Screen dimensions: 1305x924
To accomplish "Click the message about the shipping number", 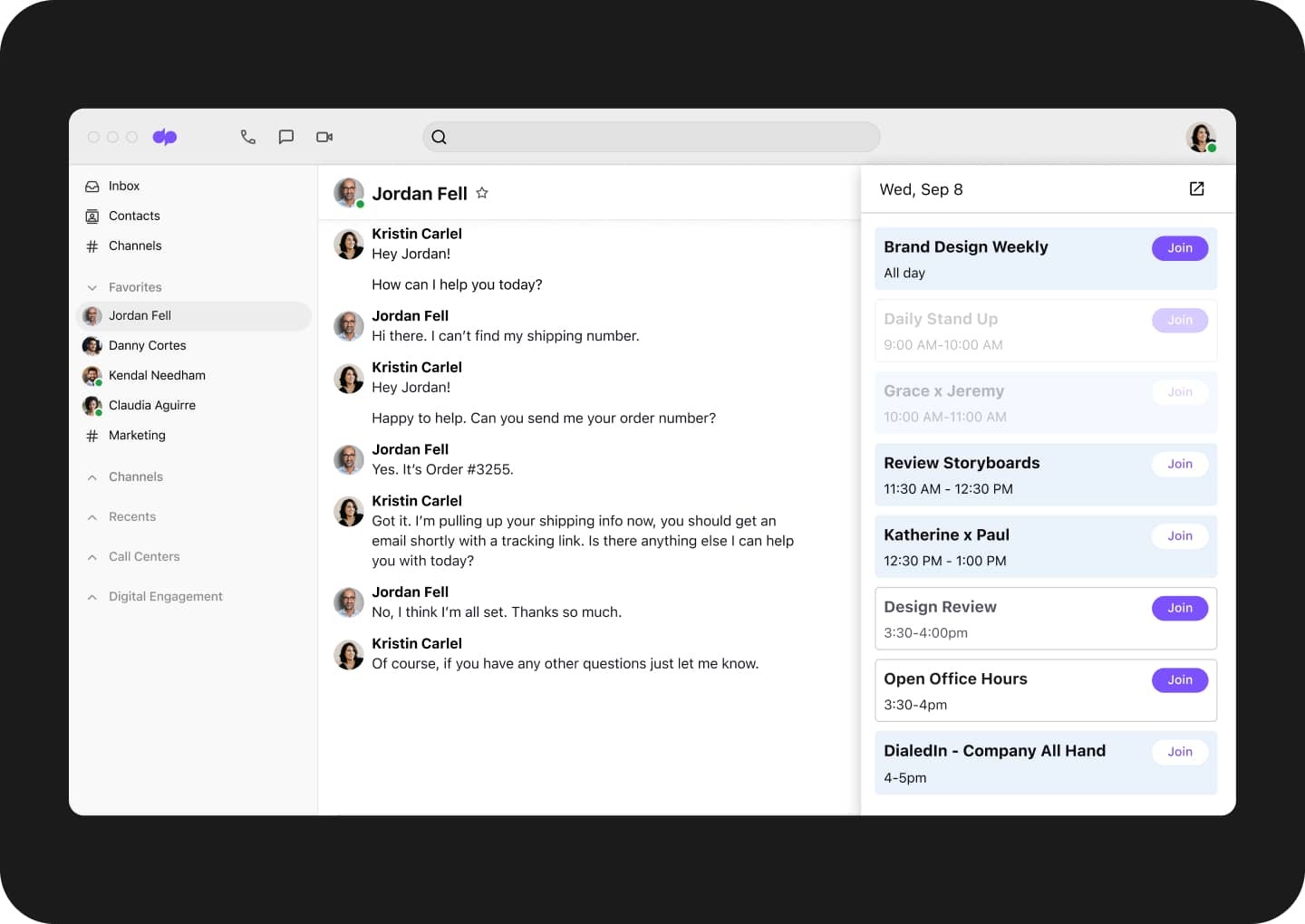I will pyautogui.click(x=506, y=336).
